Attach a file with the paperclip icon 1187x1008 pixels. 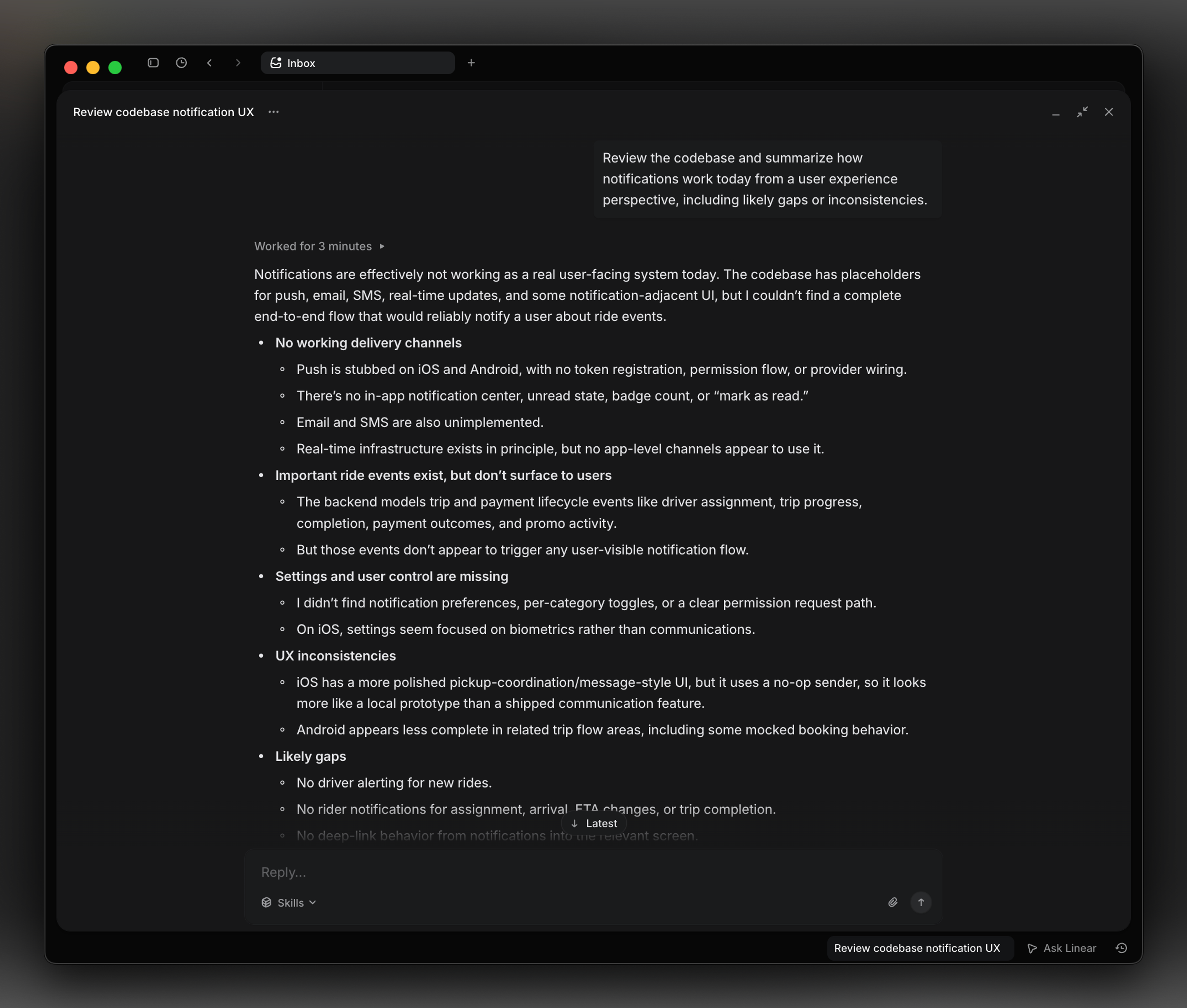click(x=893, y=902)
